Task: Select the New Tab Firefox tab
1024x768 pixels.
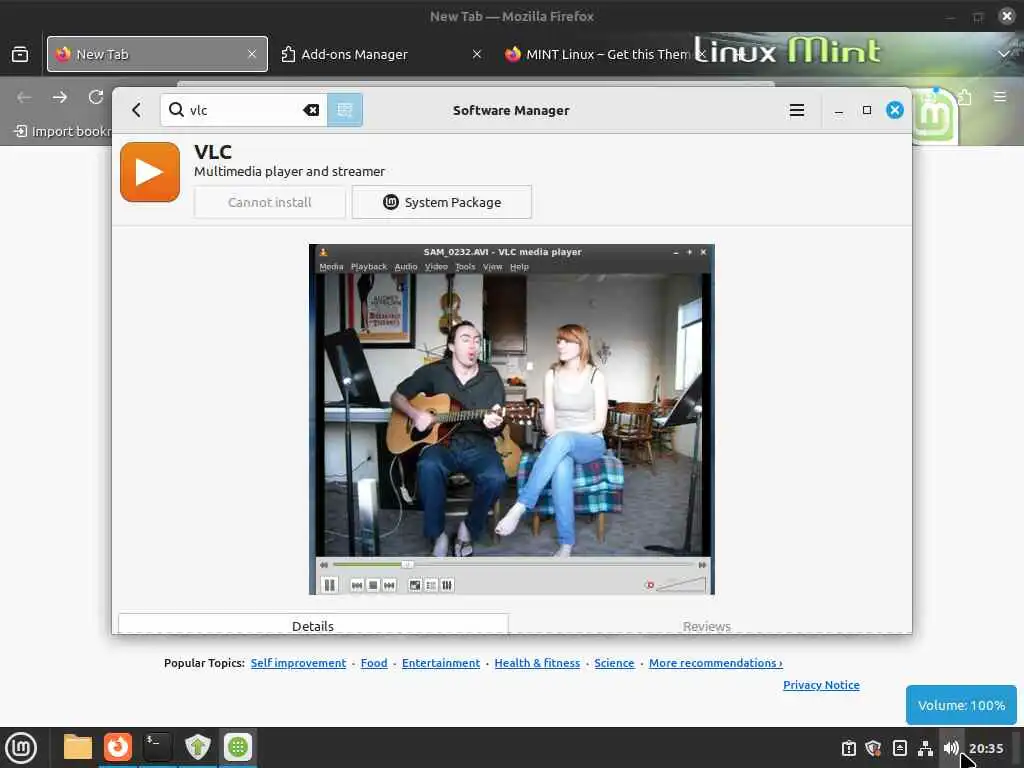Action: click(x=157, y=54)
